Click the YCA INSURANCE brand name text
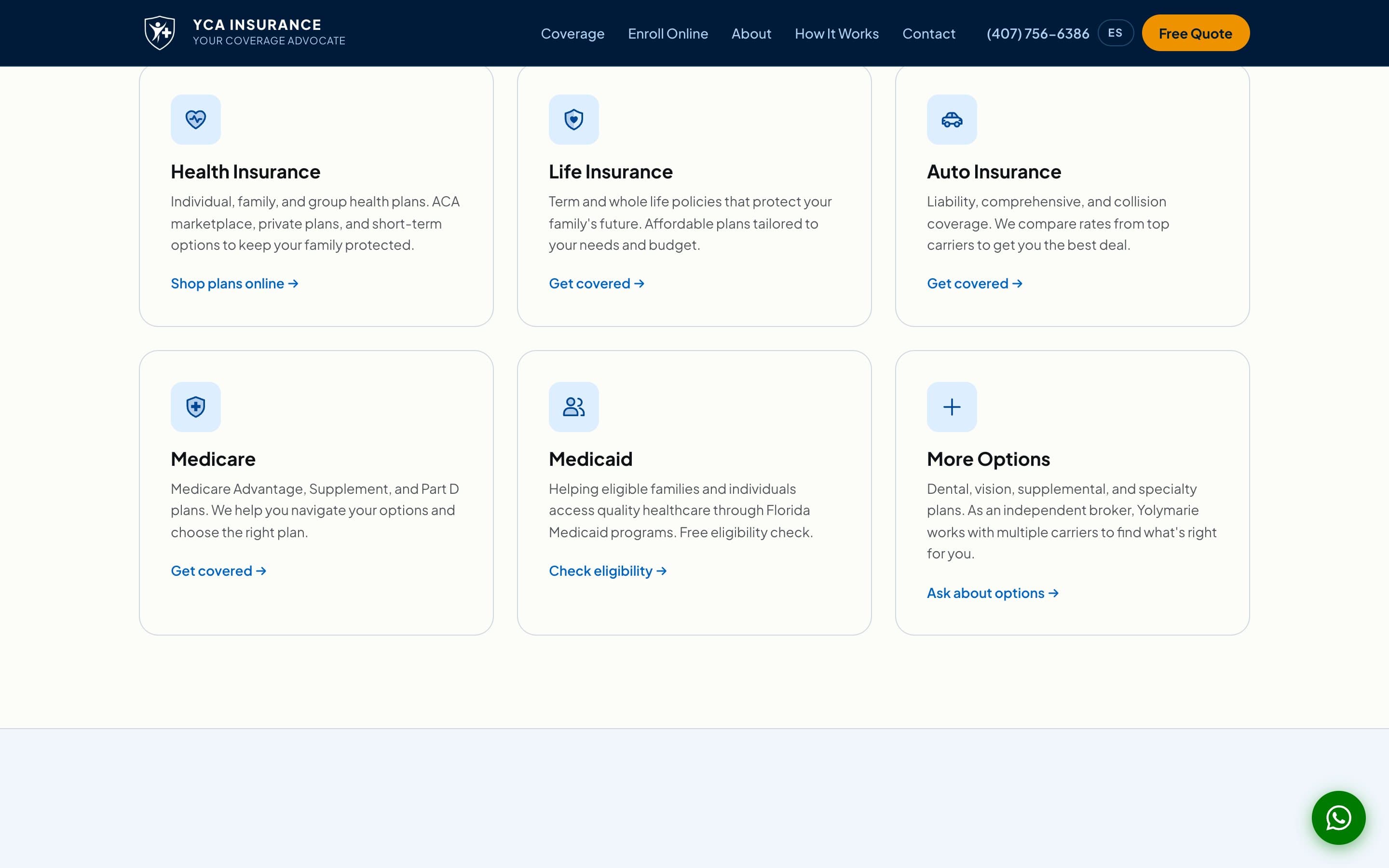This screenshot has height=868, width=1389. (257, 25)
